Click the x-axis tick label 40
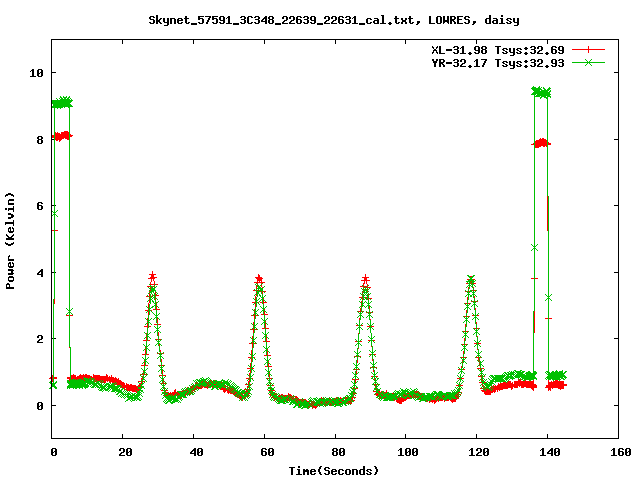Viewport: 640px width, 480px height. pyautogui.click(x=196, y=452)
